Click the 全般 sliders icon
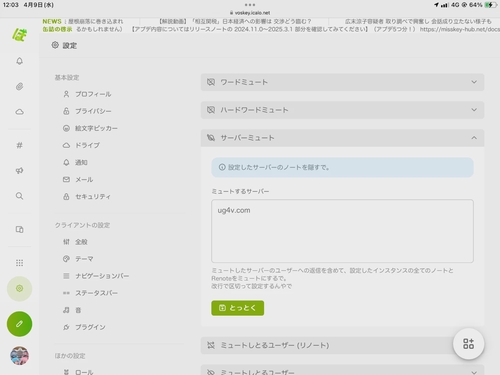The height and width of the screenshot is (375, 500). pyautogui.click(x=66, y=242)
